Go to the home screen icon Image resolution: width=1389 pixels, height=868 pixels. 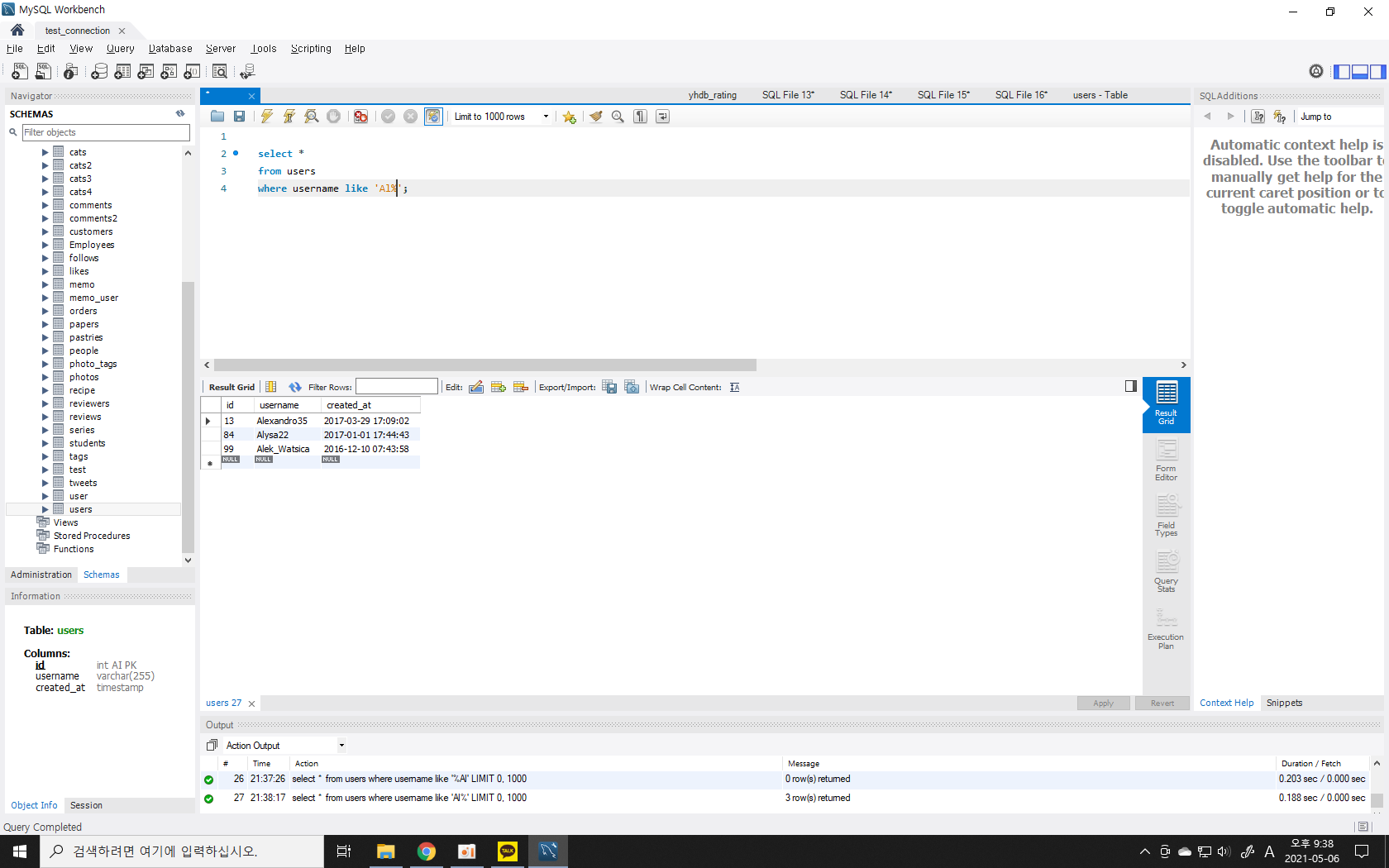pyautogui.click(x=17, y=30)
